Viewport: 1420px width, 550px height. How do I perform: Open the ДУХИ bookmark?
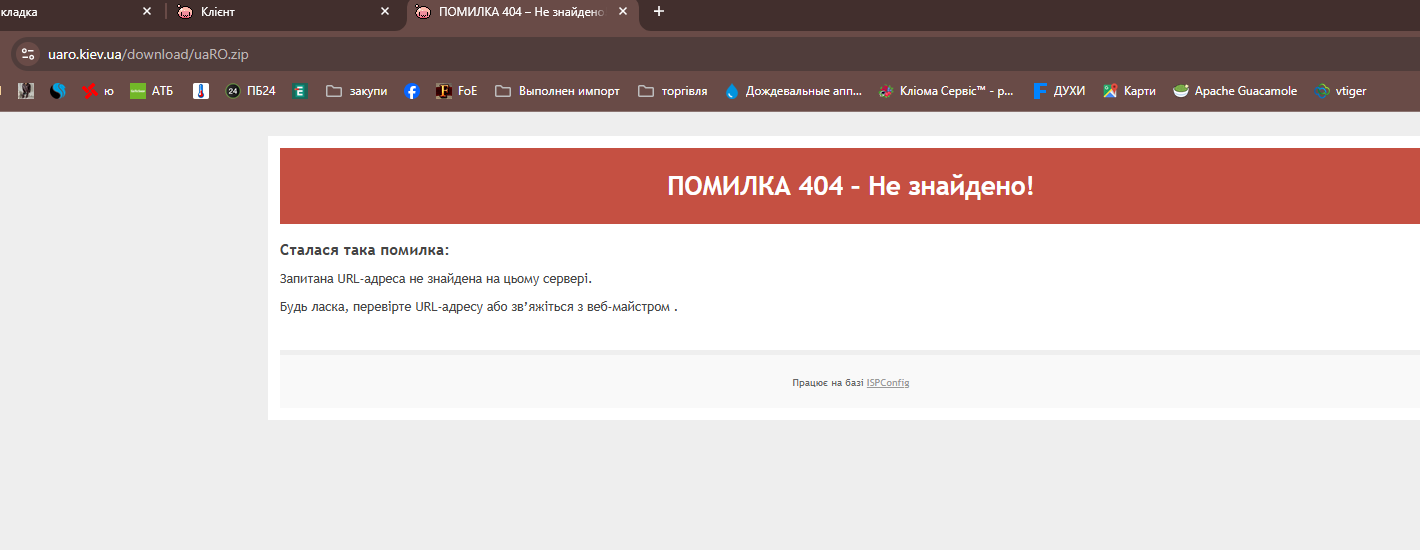pos(1059,91)
